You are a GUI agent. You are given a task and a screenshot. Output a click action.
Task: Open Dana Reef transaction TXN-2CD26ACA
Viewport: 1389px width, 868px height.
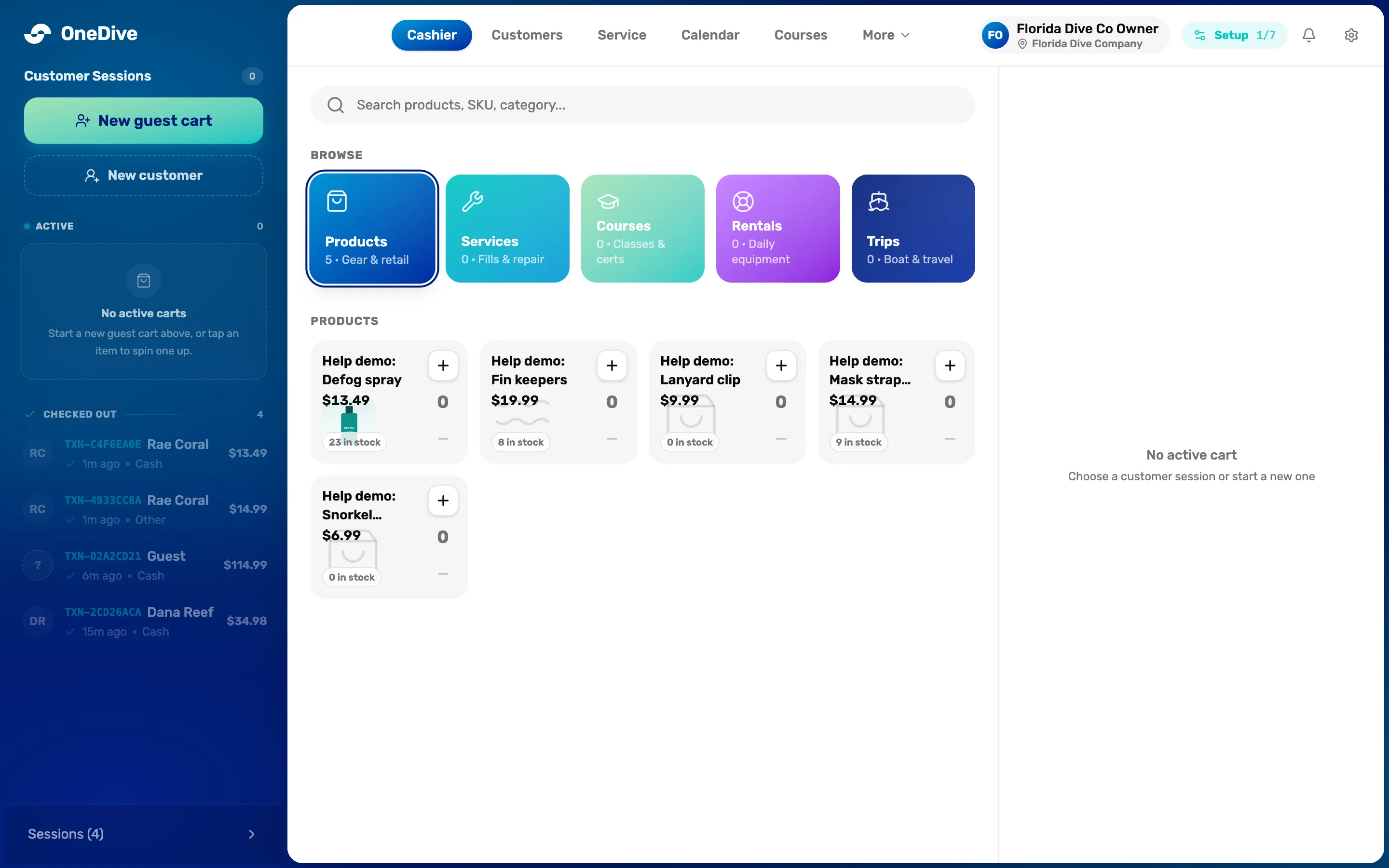click(x=145, y=621)
